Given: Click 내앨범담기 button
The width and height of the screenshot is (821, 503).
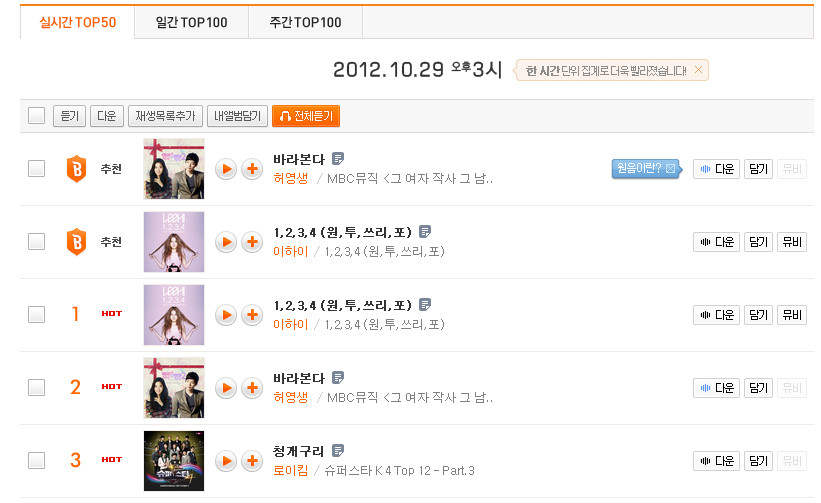Looking at the screenshot, I should [x=238, y=116].
